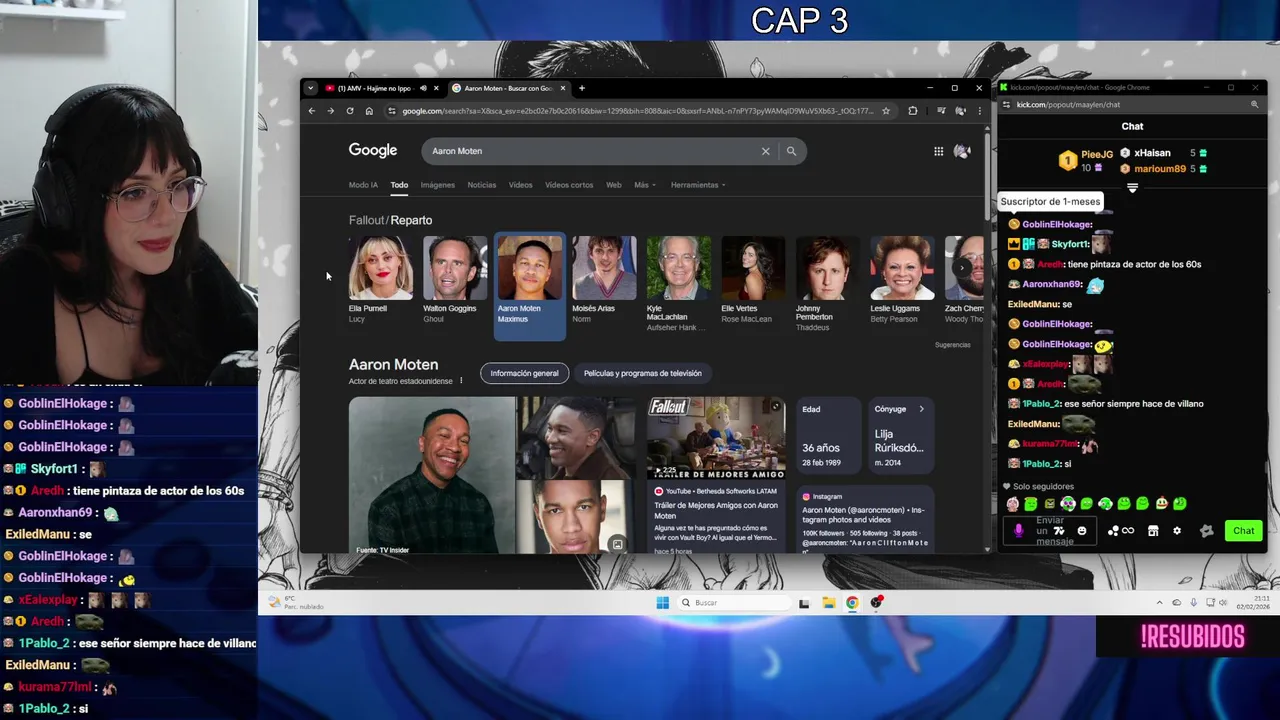Screen dimensions: 1280x720
Task: Open the three-dot menu next to Aaron Moten subtitle
Action: point(461,381)
